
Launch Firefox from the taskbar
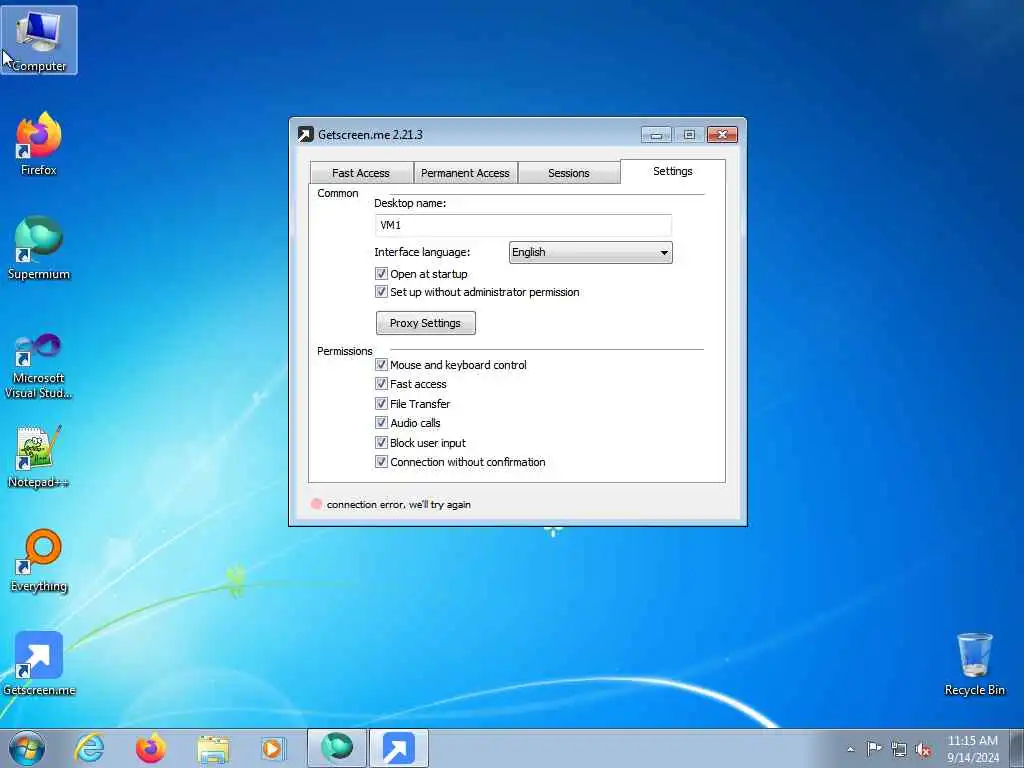(x=151, y=748)
